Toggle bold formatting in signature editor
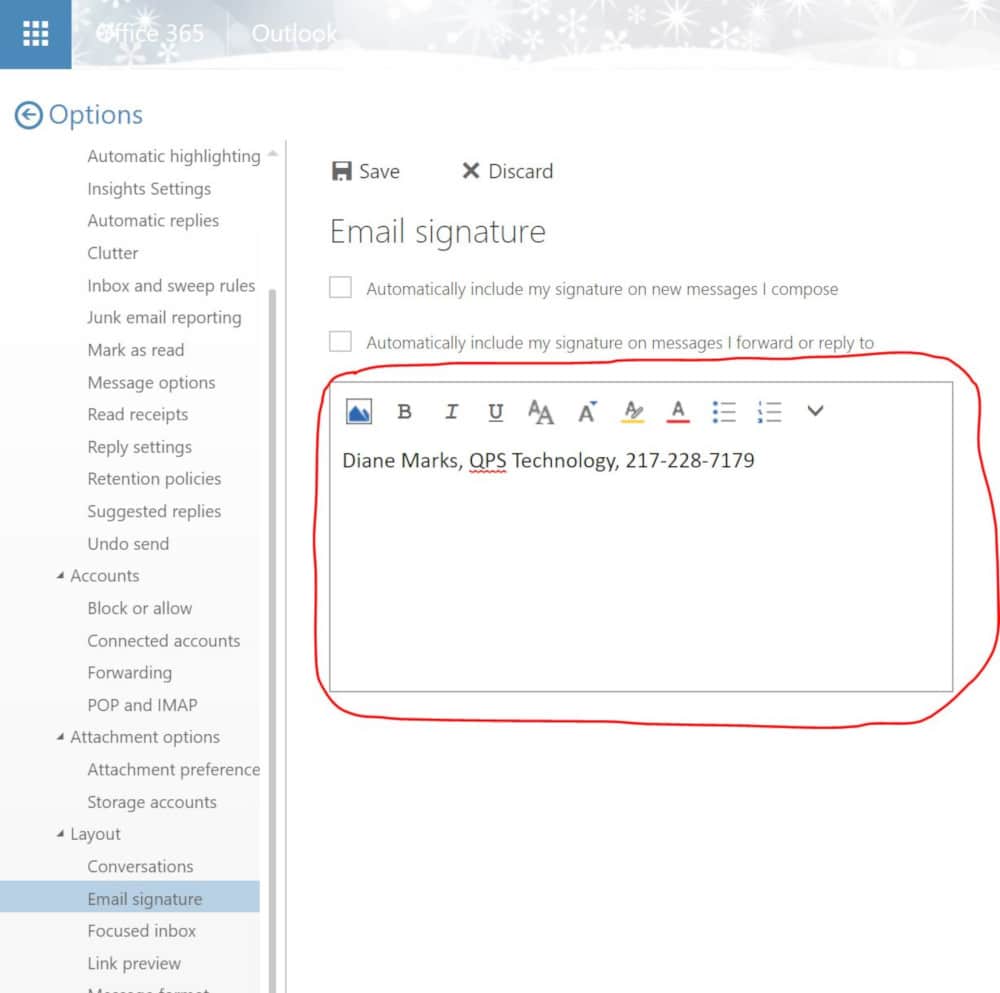This screenshot has width=1000, height=993. pos(404,411)
